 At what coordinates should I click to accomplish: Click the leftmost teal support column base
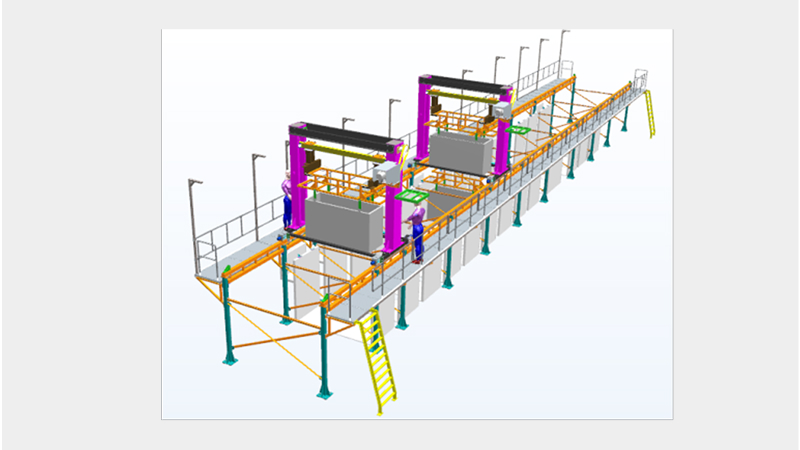(230, 359)
